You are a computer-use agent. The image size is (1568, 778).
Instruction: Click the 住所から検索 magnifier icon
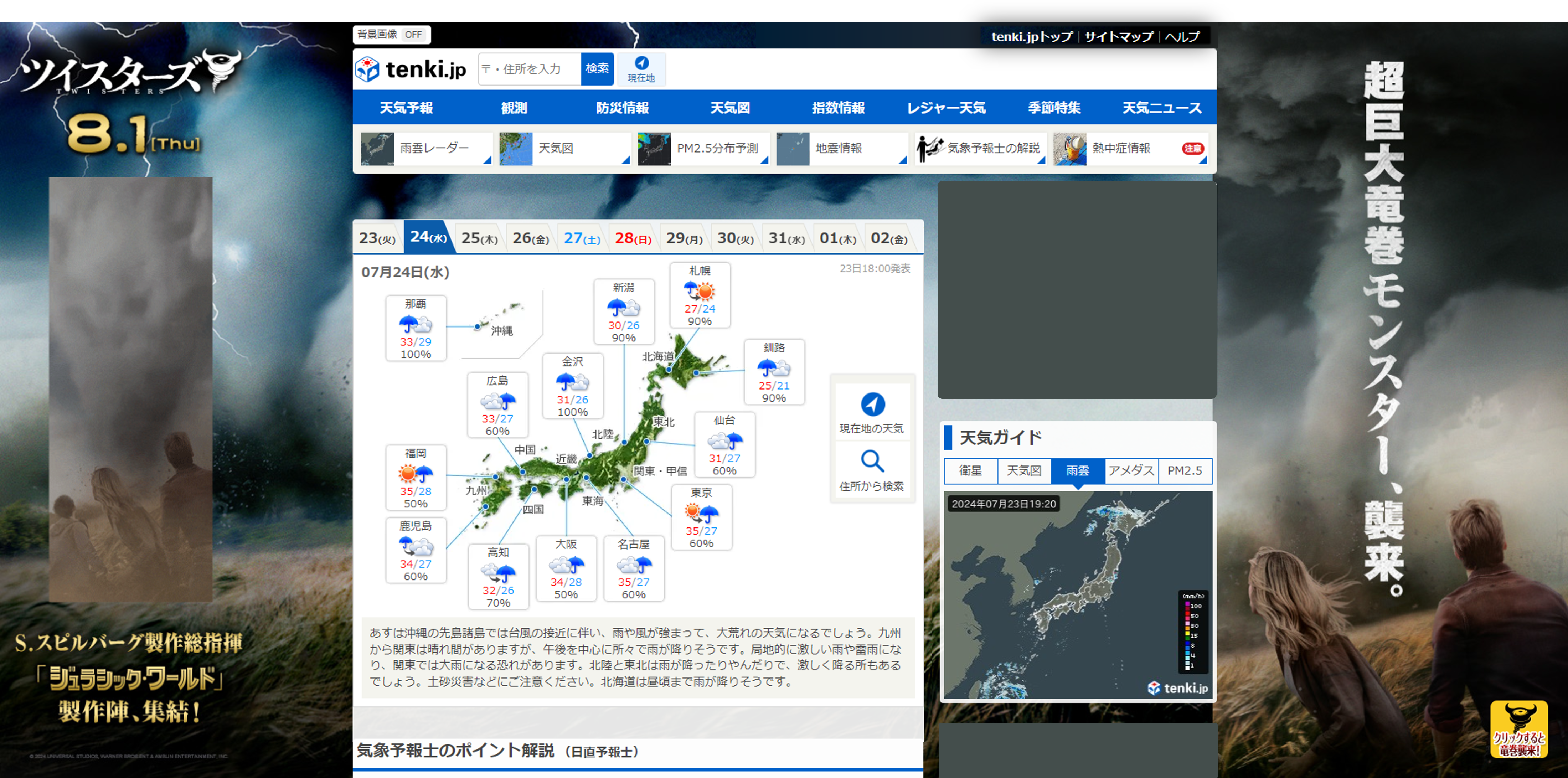tap(872, 462)
